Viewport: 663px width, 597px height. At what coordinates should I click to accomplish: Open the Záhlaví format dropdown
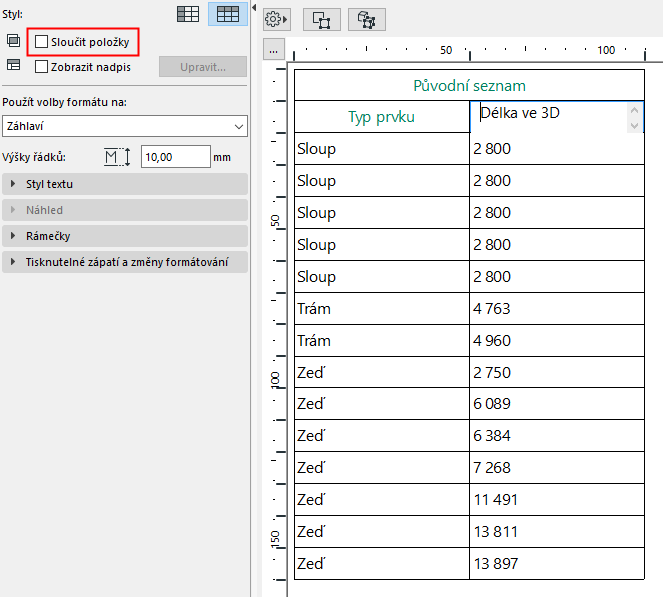(124, 126)
